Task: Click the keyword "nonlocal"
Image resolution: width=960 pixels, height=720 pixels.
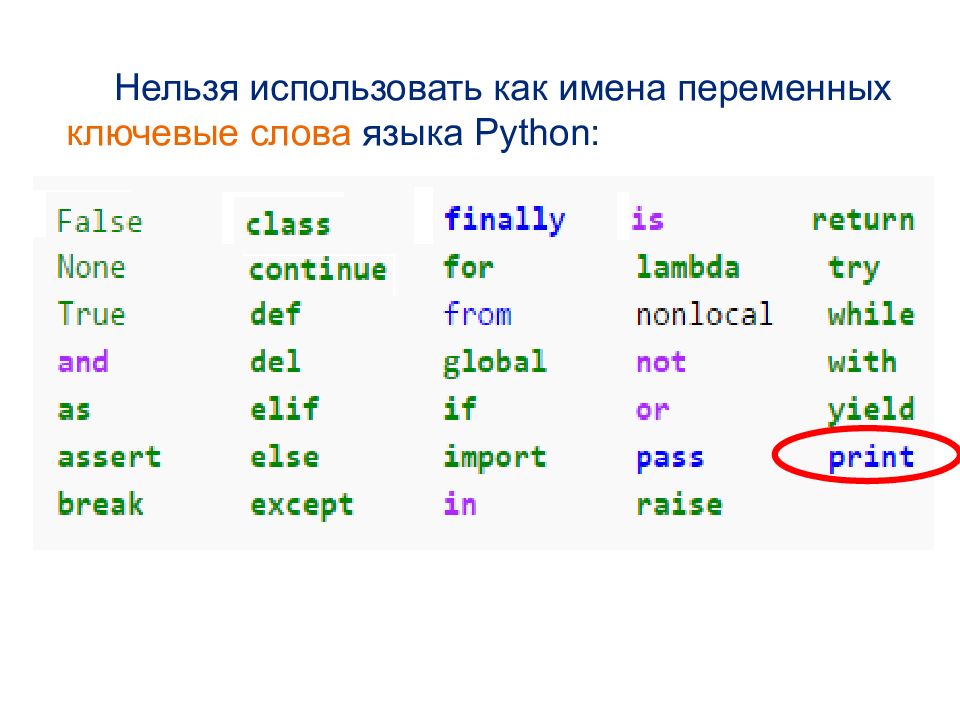Action: 704,313
